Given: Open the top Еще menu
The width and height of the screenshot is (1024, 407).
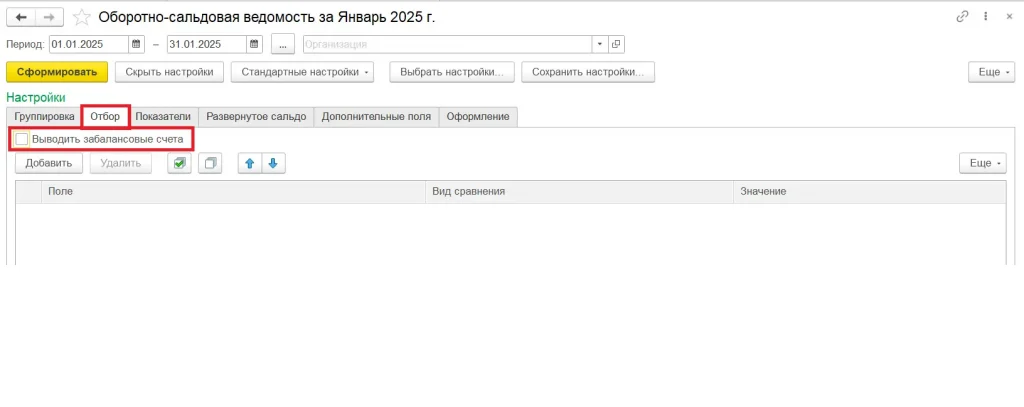Looking at the screenshot, I should point(991,72).
